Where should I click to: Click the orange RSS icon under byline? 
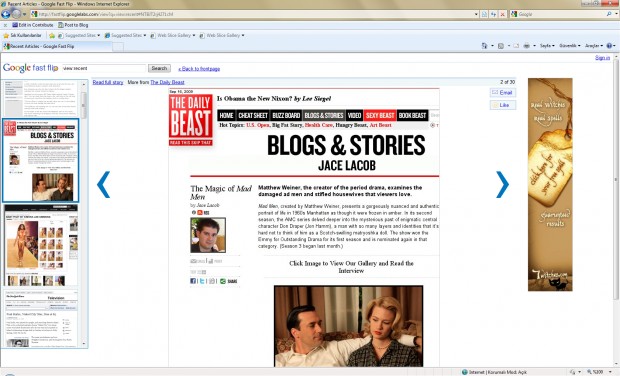pos(200,213)
